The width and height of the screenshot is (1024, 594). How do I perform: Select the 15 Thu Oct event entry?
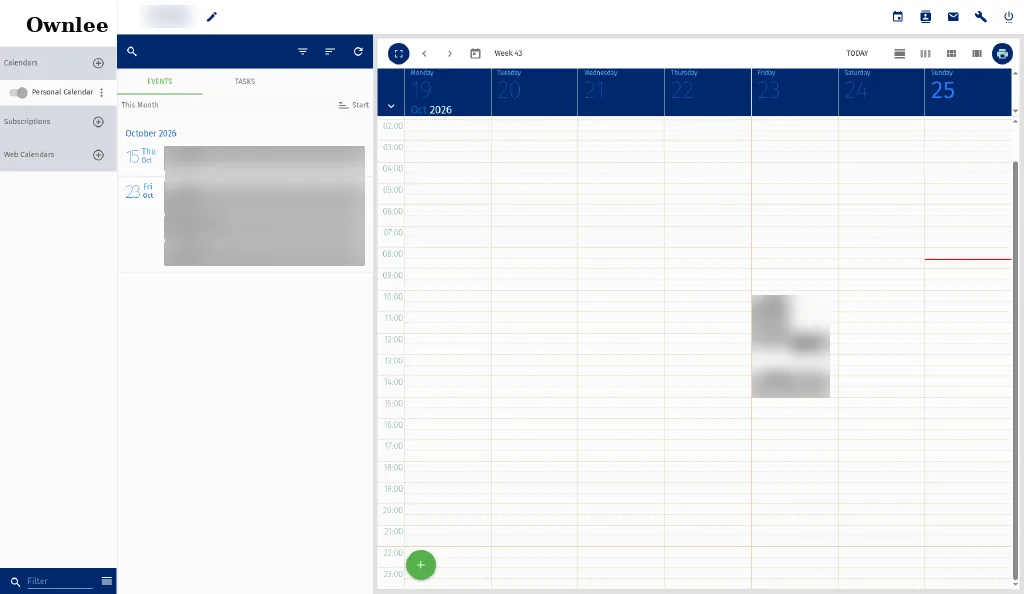pyautogui.click(x=245, y=160)
